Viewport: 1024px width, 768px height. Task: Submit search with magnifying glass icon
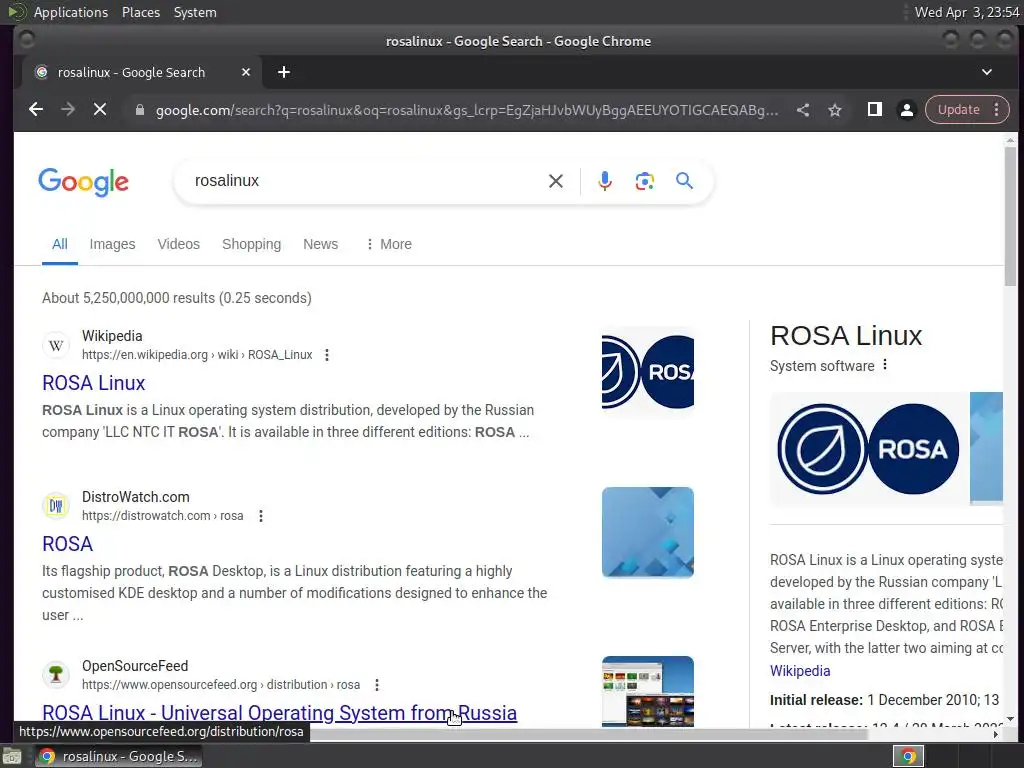pyautogui.click(x=684, y=181)
